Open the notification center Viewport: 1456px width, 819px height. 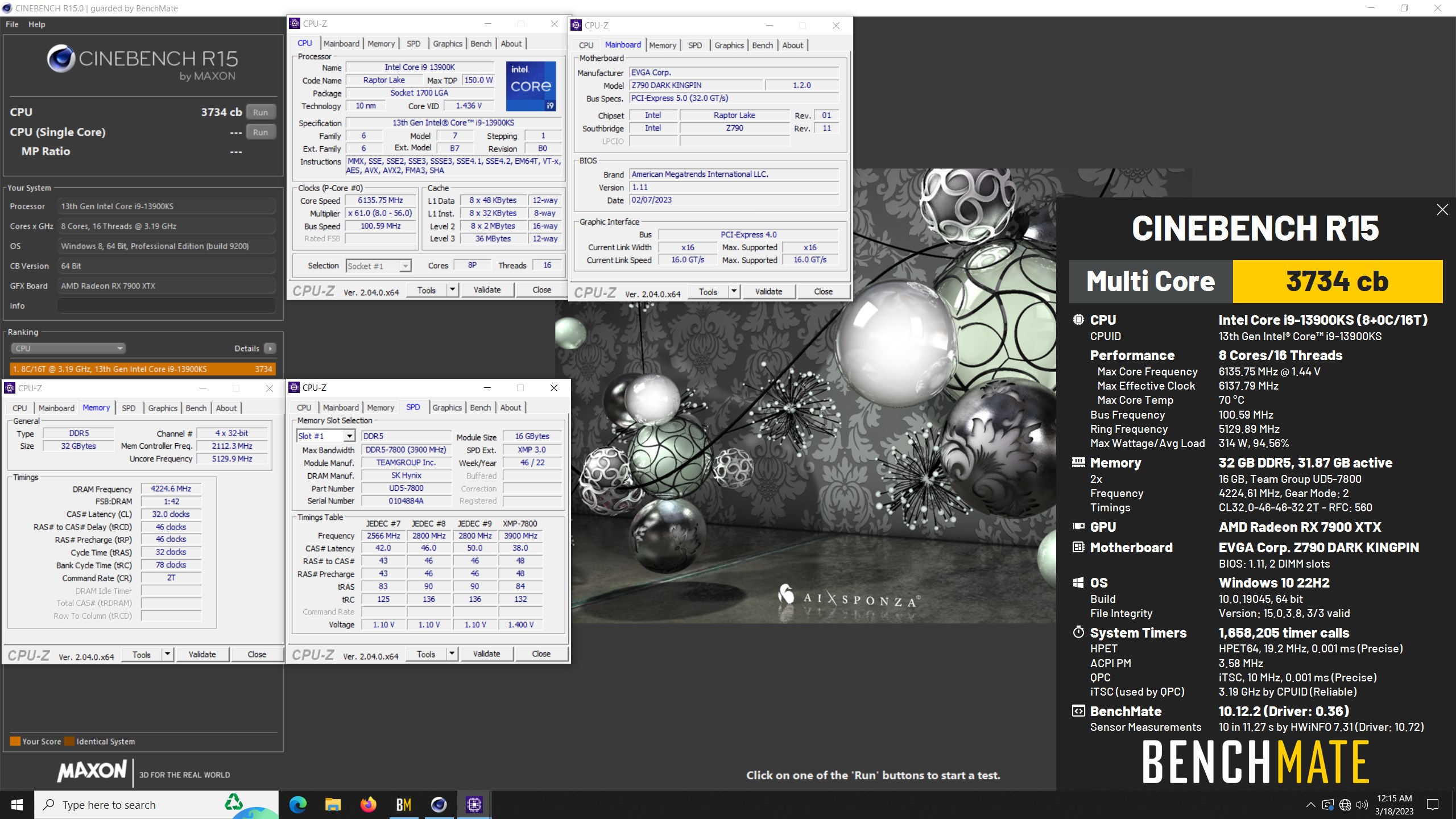tap(1433, 805)
